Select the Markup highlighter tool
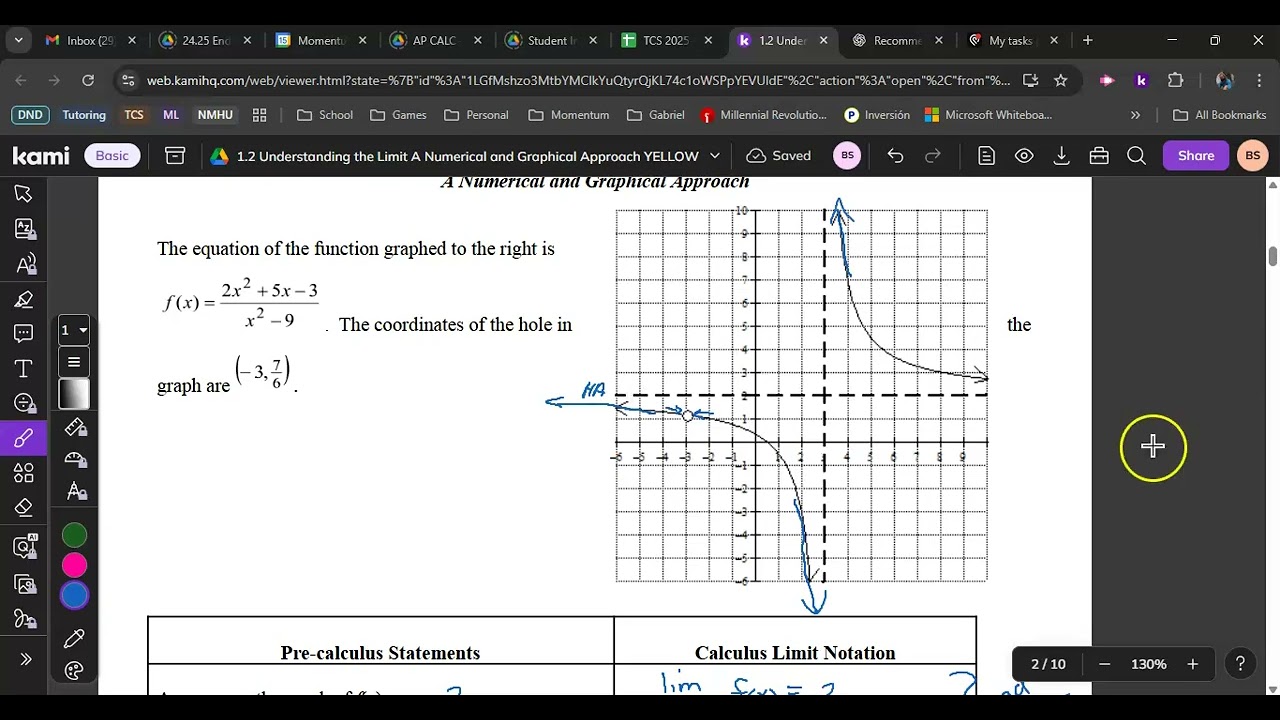This screenshot has height=720, width=1280. pos(24,299)
